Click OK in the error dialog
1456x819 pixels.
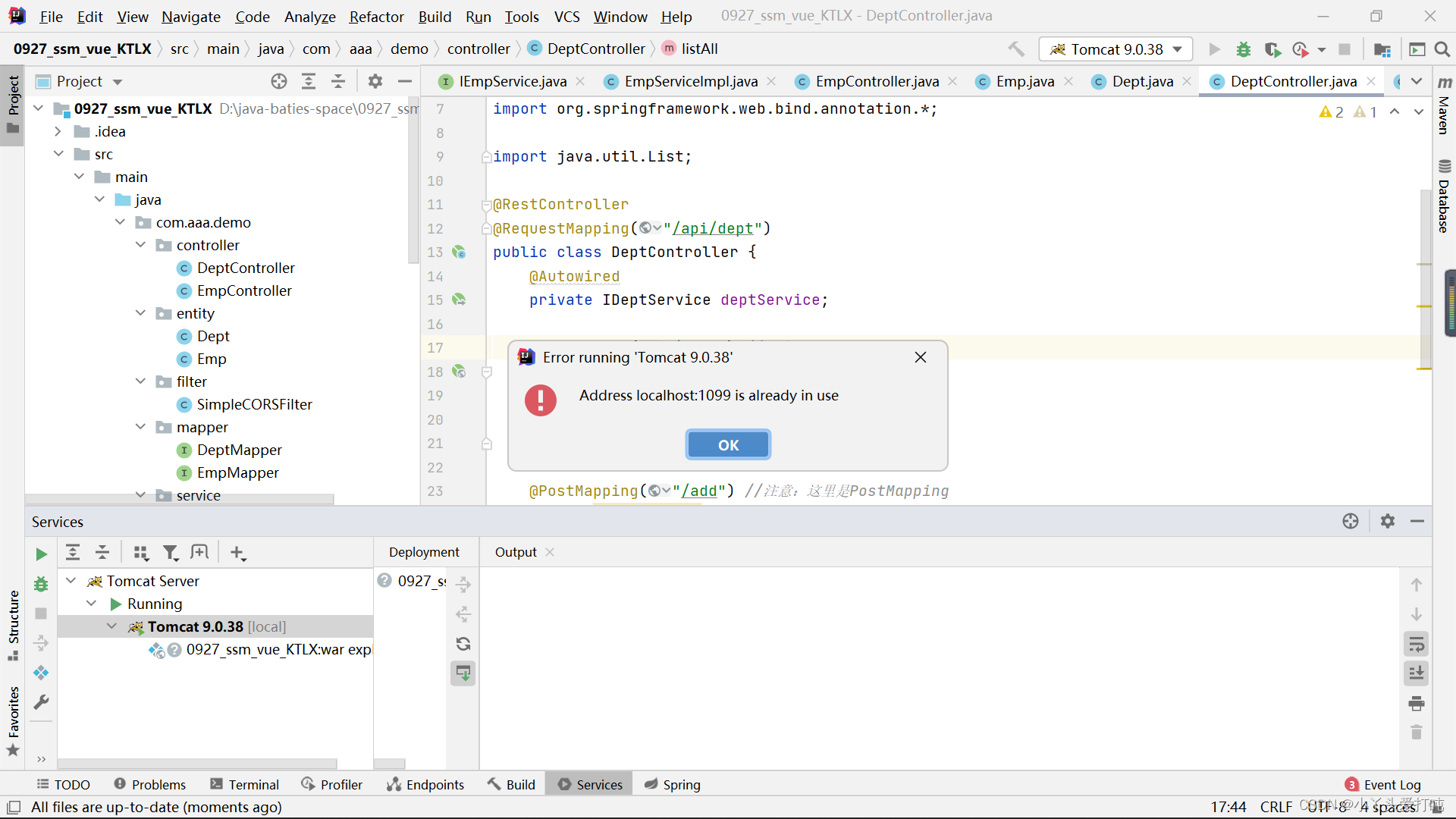tap(728, 445)
